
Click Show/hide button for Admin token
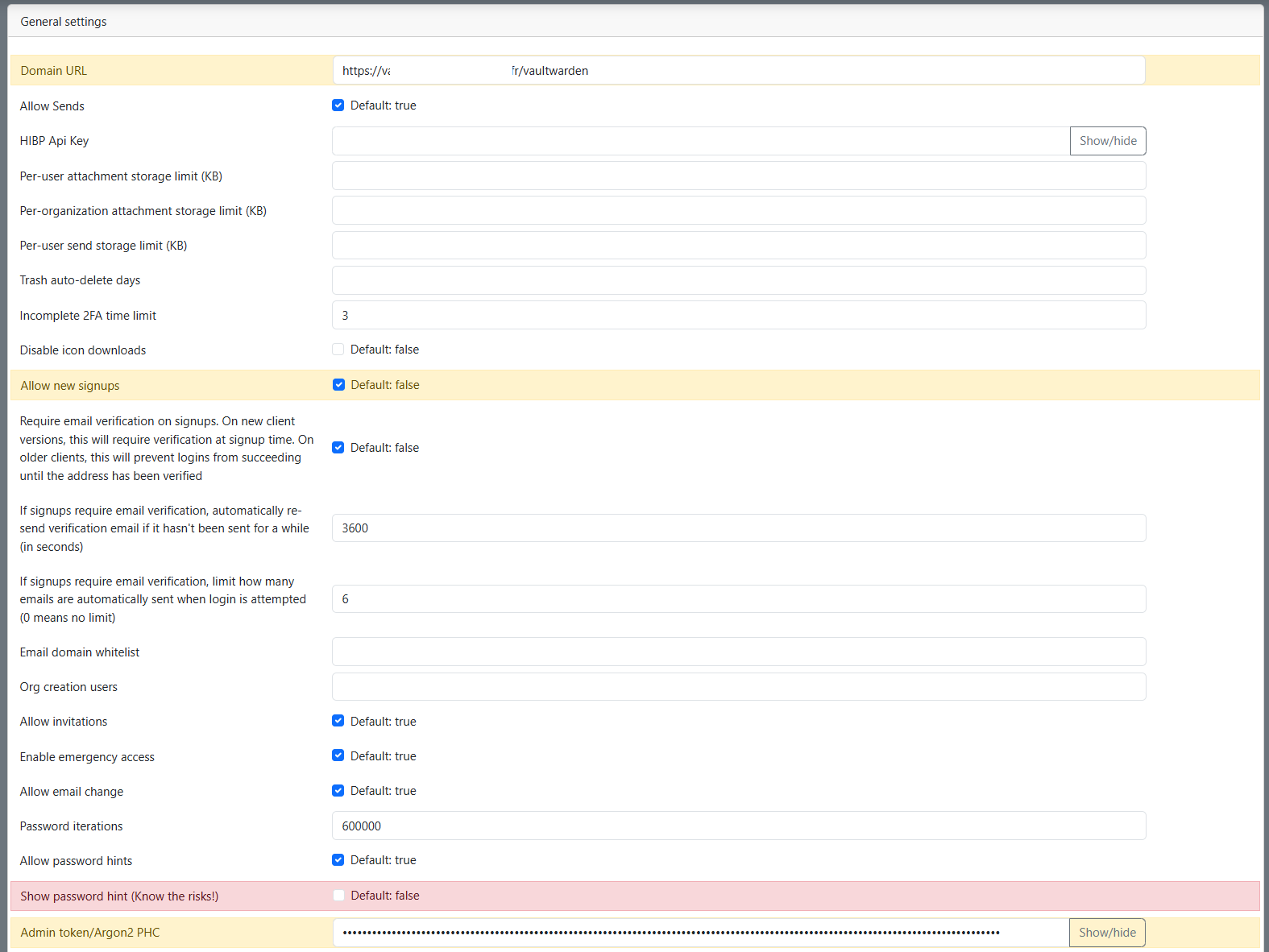[x=1107, y=933]
